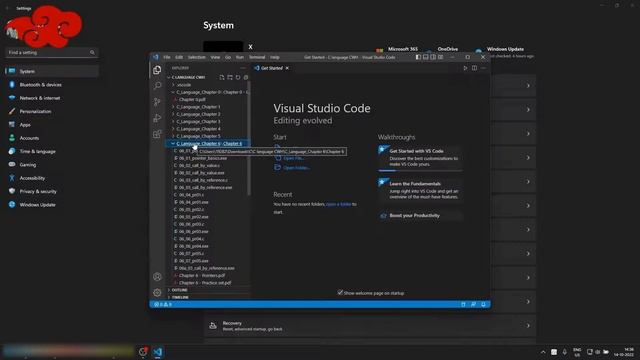Open Chapter 0.pdf in the explorer
The height and width of the screenshot is (360, 640).
point(192,100)
